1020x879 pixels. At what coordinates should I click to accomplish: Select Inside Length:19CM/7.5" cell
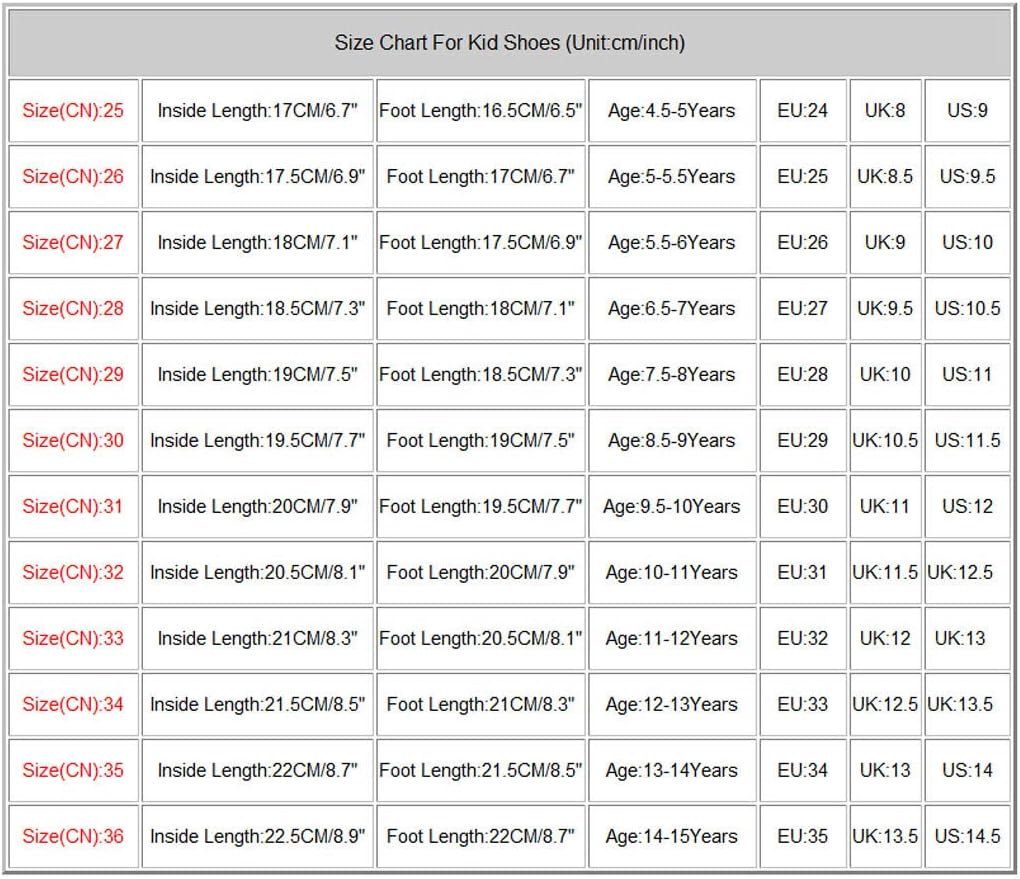(x=257, y=374)
